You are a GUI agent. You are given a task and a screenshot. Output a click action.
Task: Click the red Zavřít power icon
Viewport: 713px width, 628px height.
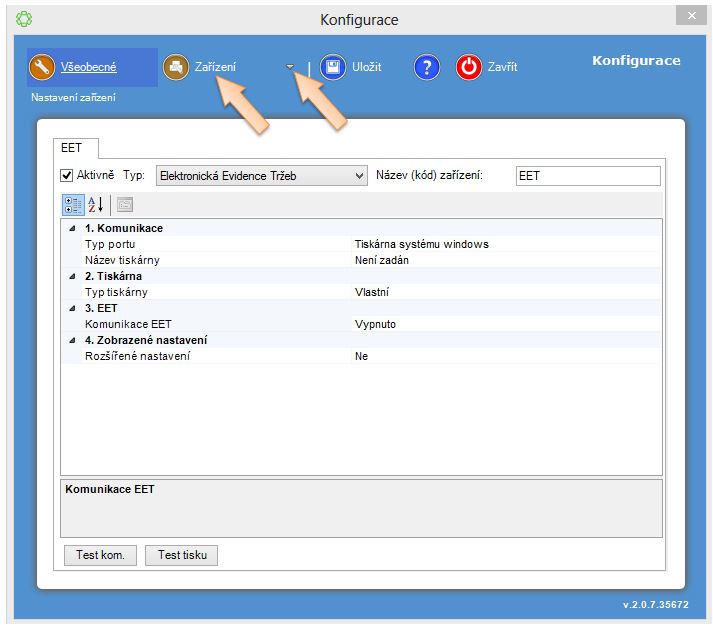469,67
